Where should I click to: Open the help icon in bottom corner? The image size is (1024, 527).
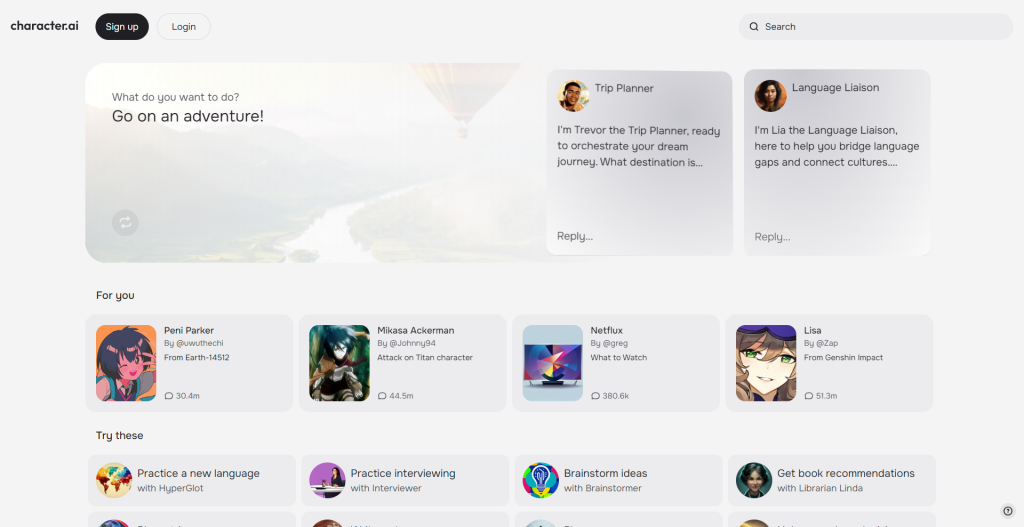[1008, 511]
